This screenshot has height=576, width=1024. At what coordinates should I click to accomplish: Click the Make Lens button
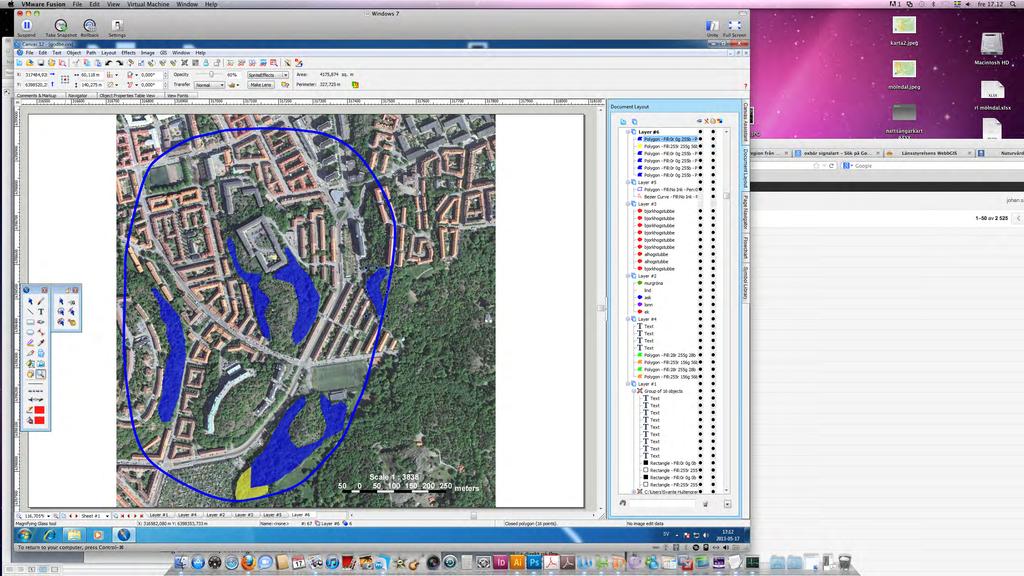[x=261, y=85]
